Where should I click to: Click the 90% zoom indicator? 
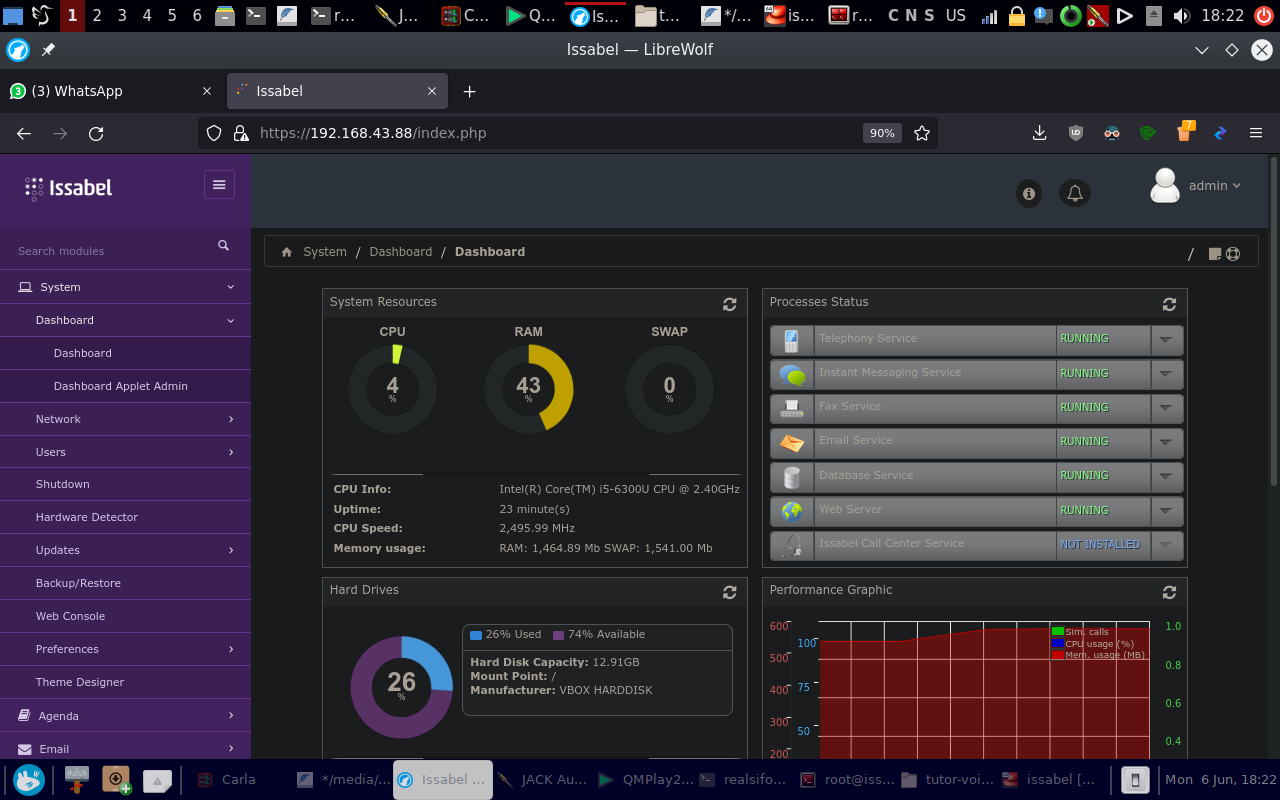click(x=882, y=133)
